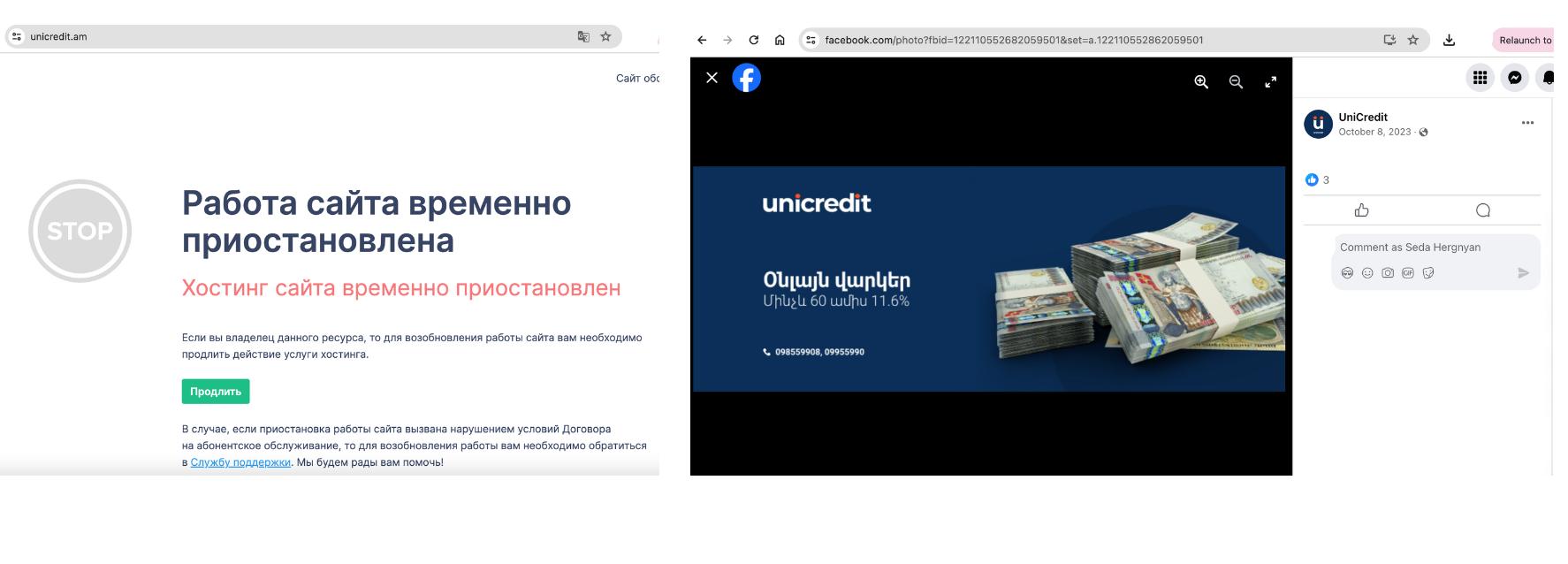The image size is (1568, 564).
Task: Click the unicredit.am address bar
Action: [x=314, y=36]
